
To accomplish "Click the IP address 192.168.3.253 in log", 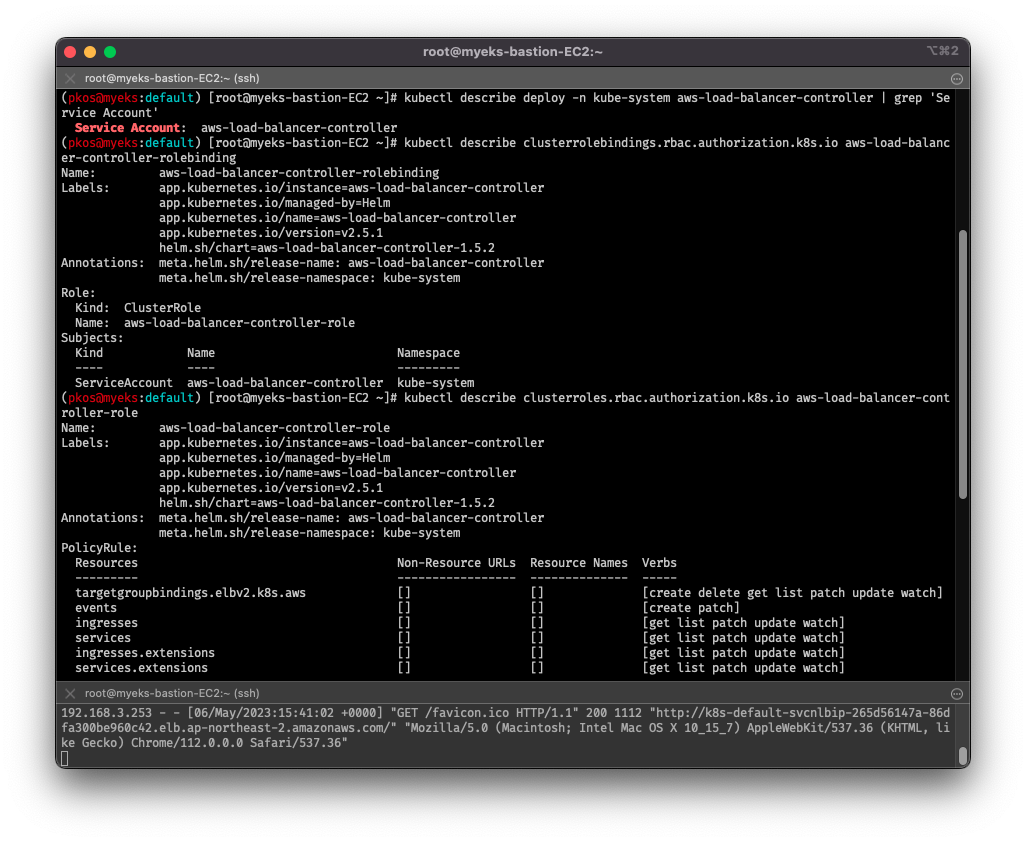I will [x=107, y=714].
